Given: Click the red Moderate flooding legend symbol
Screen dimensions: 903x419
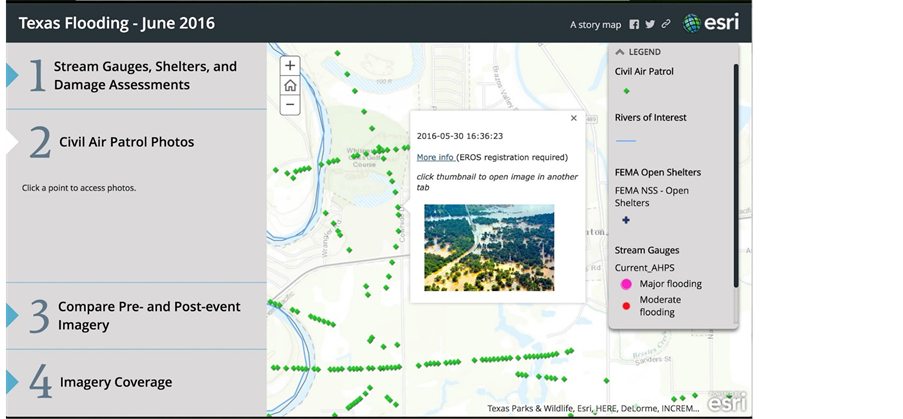Looking at the screenshot, I should (x=626, y=306).
